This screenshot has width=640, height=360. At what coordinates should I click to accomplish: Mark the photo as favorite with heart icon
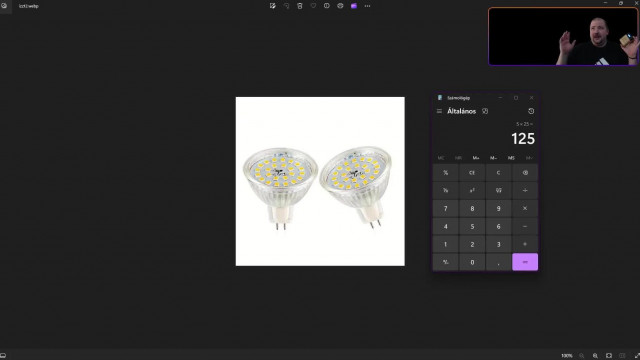coord(313,6)
